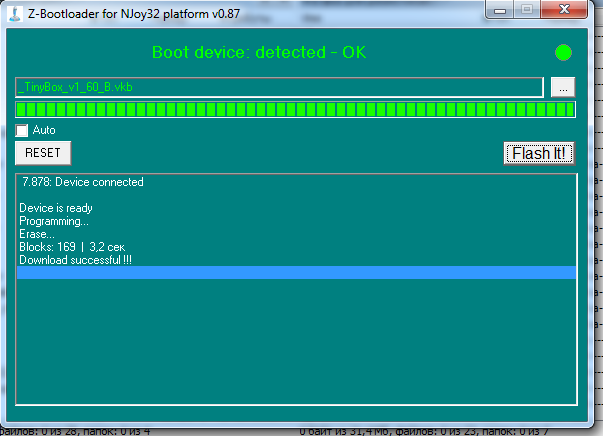
Task: Click the '7.878: Device connected' log line
Action: tap(83, 182)
